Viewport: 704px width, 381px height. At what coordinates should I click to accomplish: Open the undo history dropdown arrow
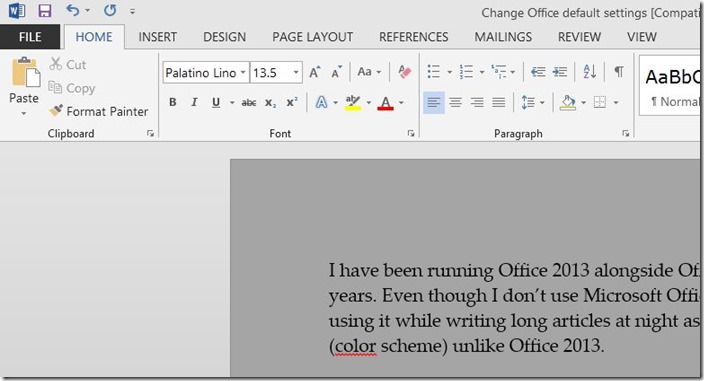(x=87, y=10)
